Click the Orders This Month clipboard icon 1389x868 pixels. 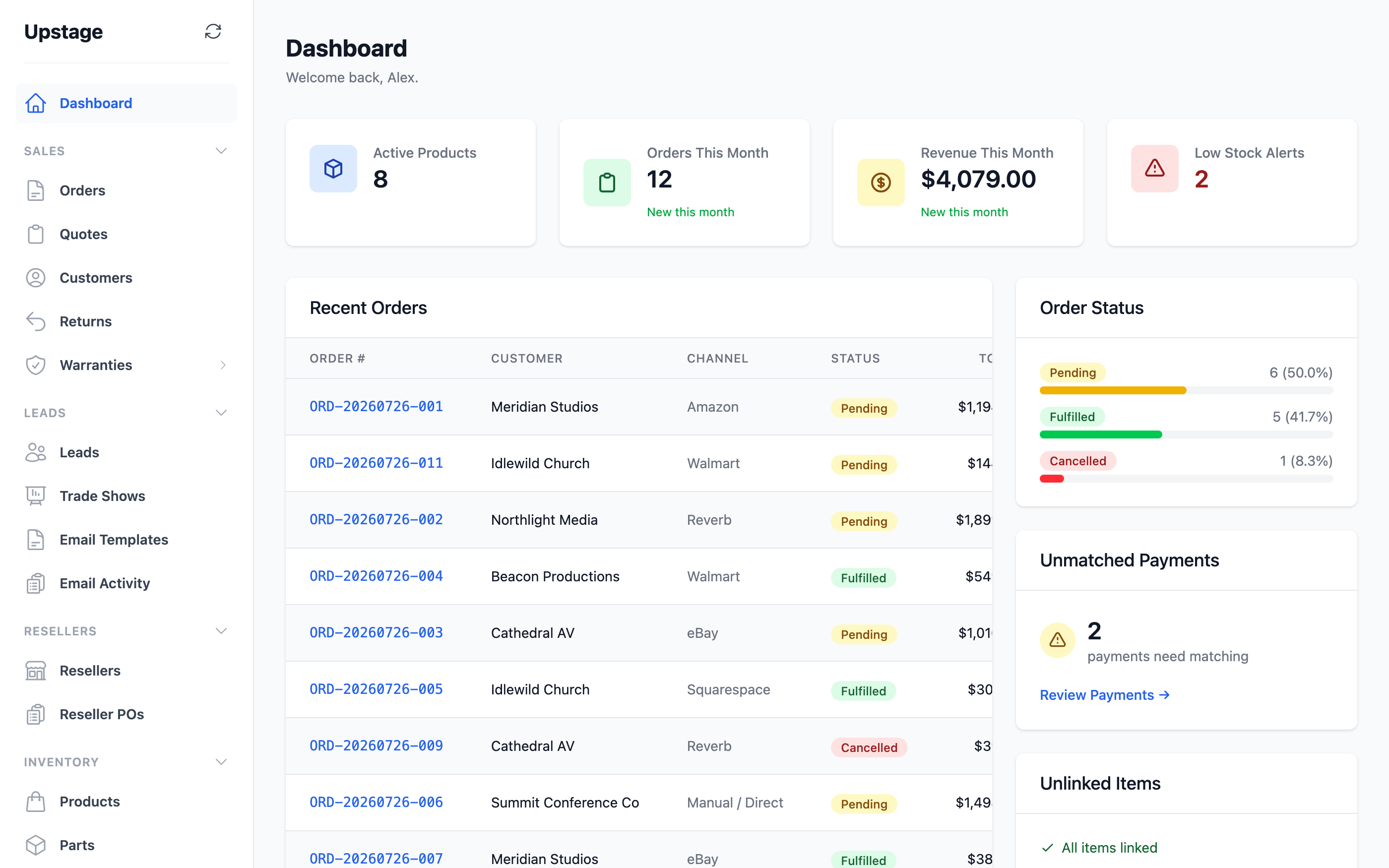[x=607, y=183]
